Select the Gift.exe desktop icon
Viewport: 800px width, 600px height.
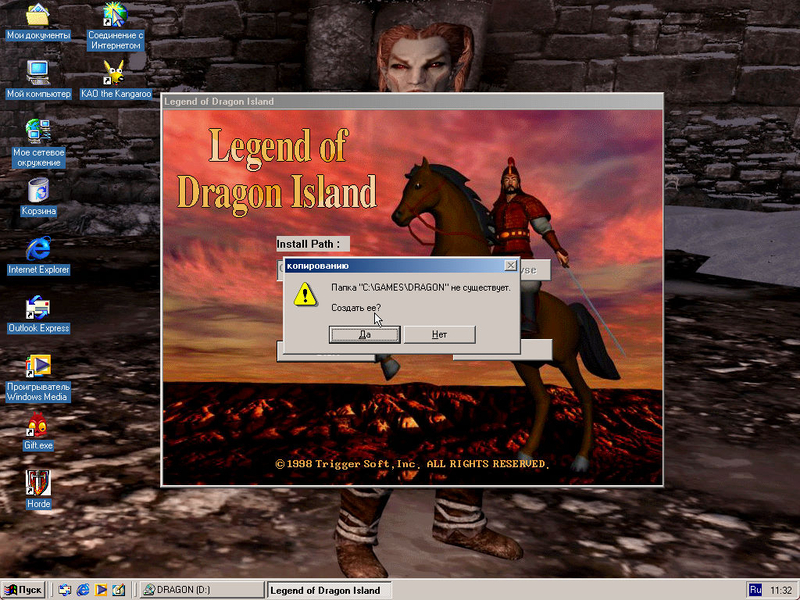(x=38, y=432)
